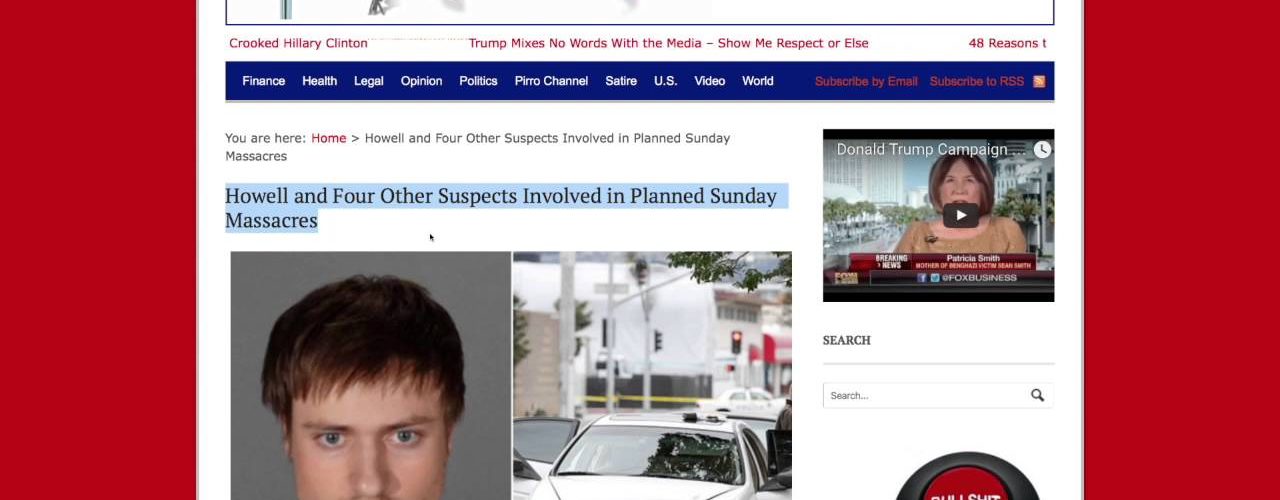The width and height of the screenshot is (1280, 500).
Task: Open the Finance menu item
Action: pos(263,81)
